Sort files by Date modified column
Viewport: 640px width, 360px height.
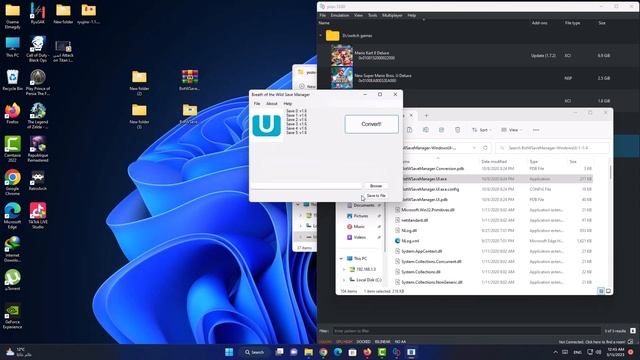494,162
